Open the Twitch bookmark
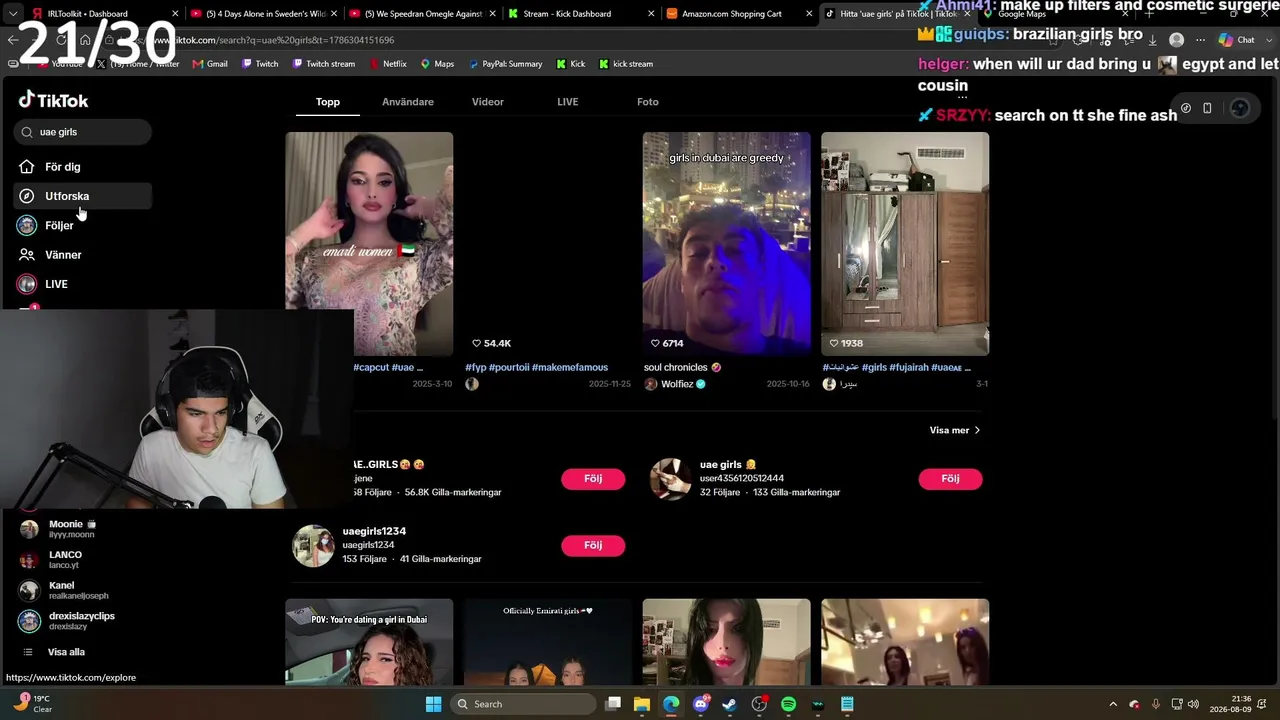The height and width of the screenshot is (720, 1280). coord(259,64)
